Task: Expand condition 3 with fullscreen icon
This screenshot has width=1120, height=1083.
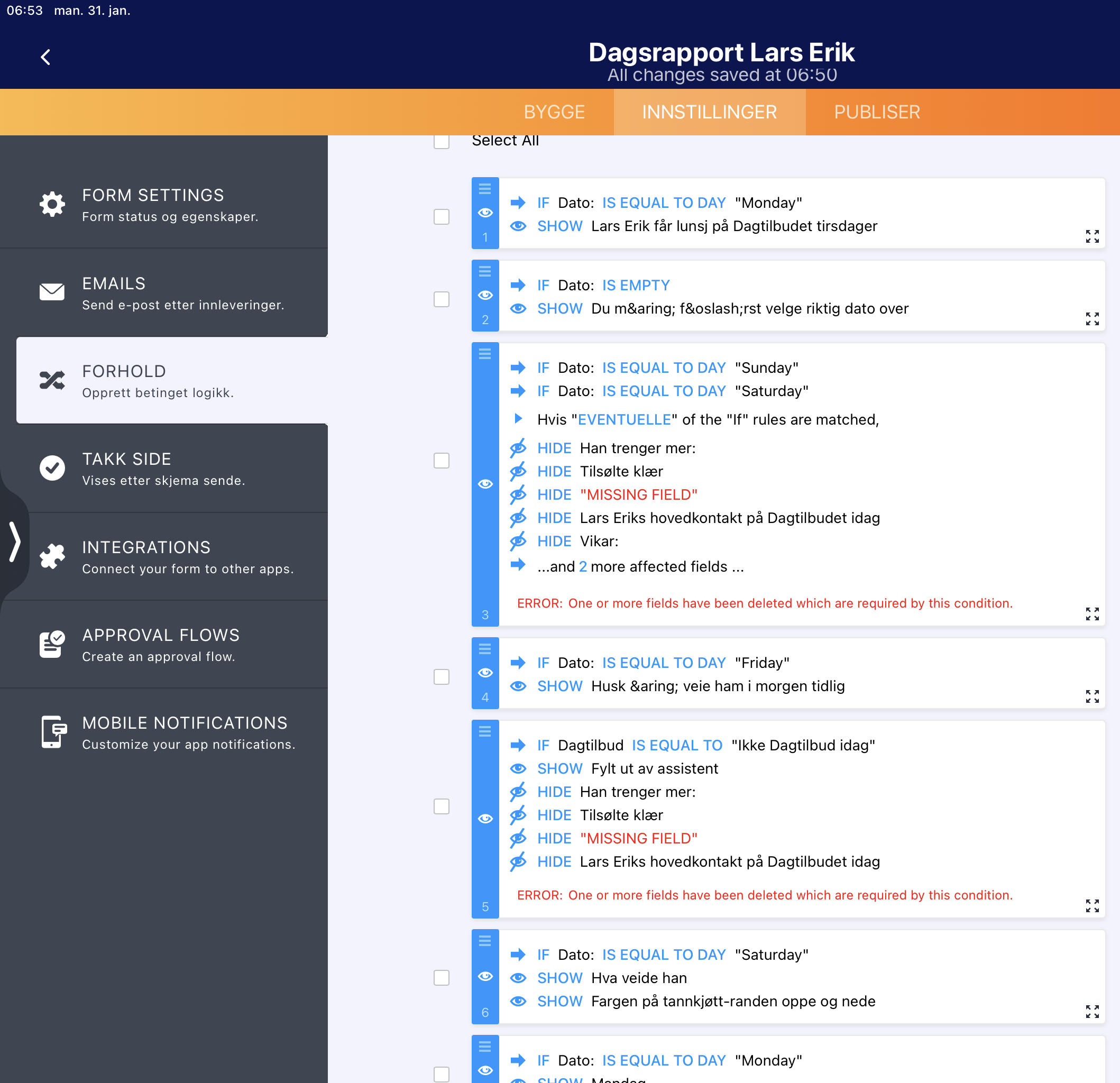Action: [1091, 614]
